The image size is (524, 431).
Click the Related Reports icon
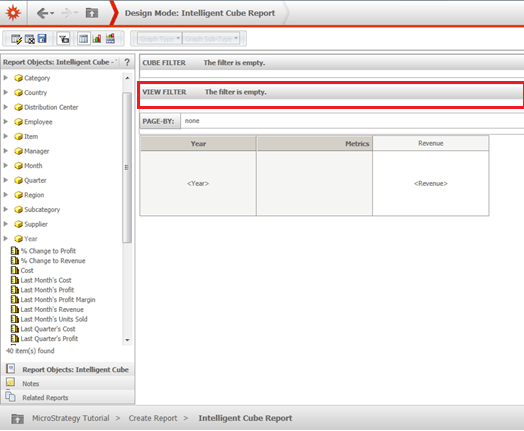point(10,396)
